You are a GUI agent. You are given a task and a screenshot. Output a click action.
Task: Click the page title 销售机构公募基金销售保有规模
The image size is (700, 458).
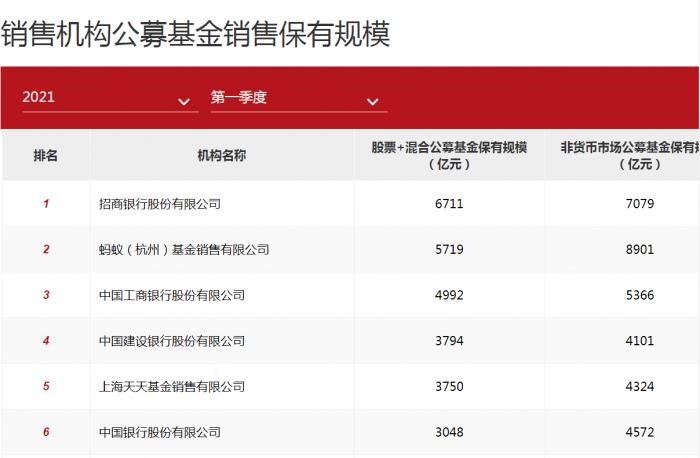coord(196,34)
